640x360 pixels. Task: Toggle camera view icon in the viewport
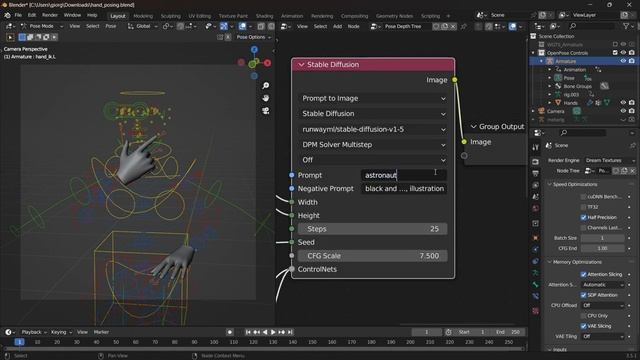pyautogui.click(x=266, y=111)
